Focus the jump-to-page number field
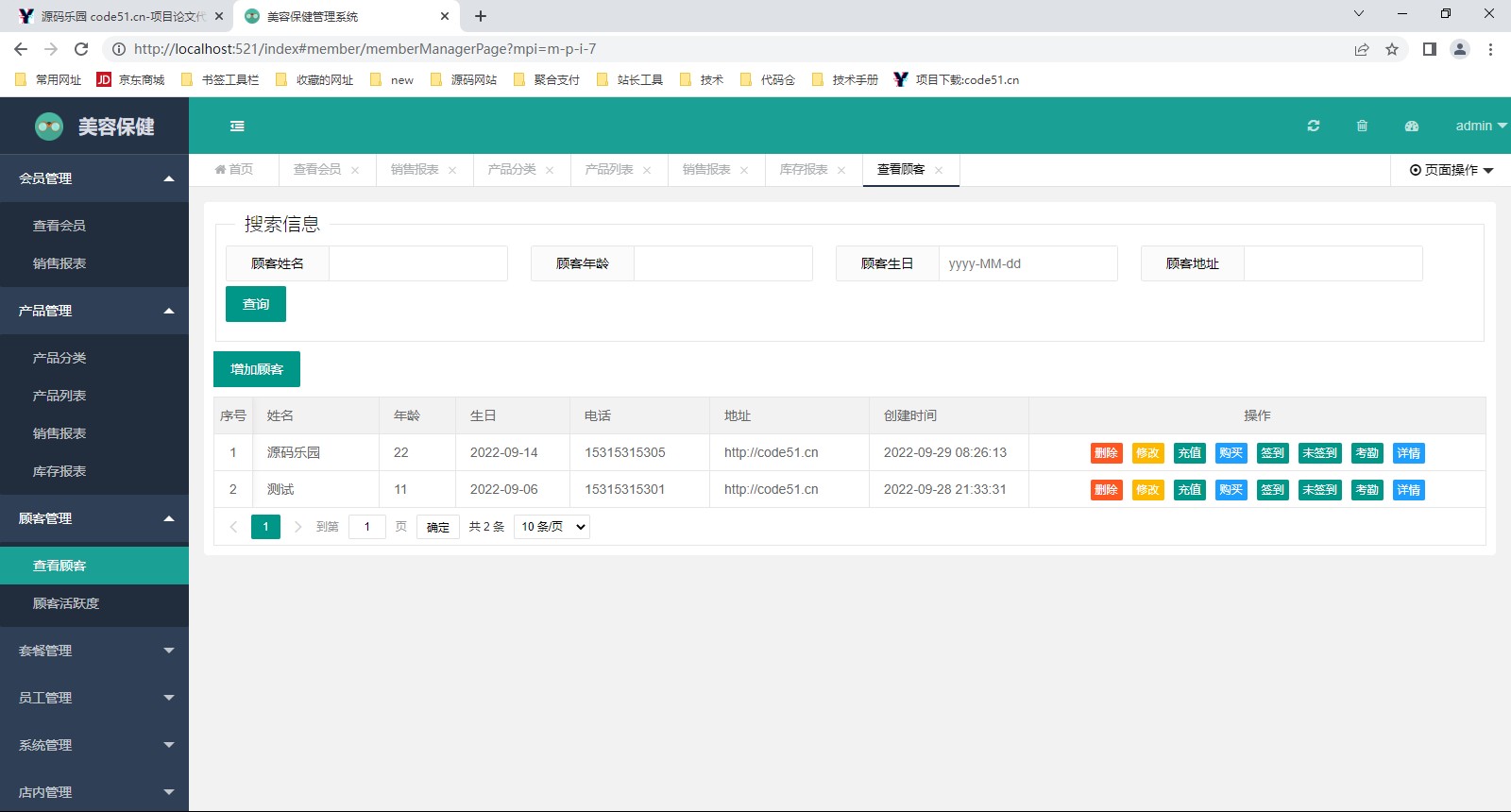Viewport: 1511px width, 812px height. pyautogui.click(x=367, y=527)
